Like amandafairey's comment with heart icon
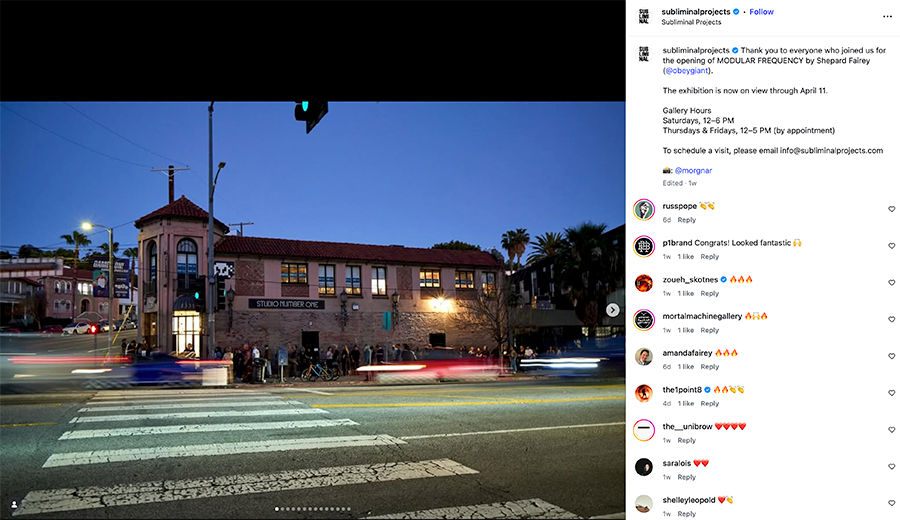This screenshot has height=520, width=900. [x=891, y=356]
